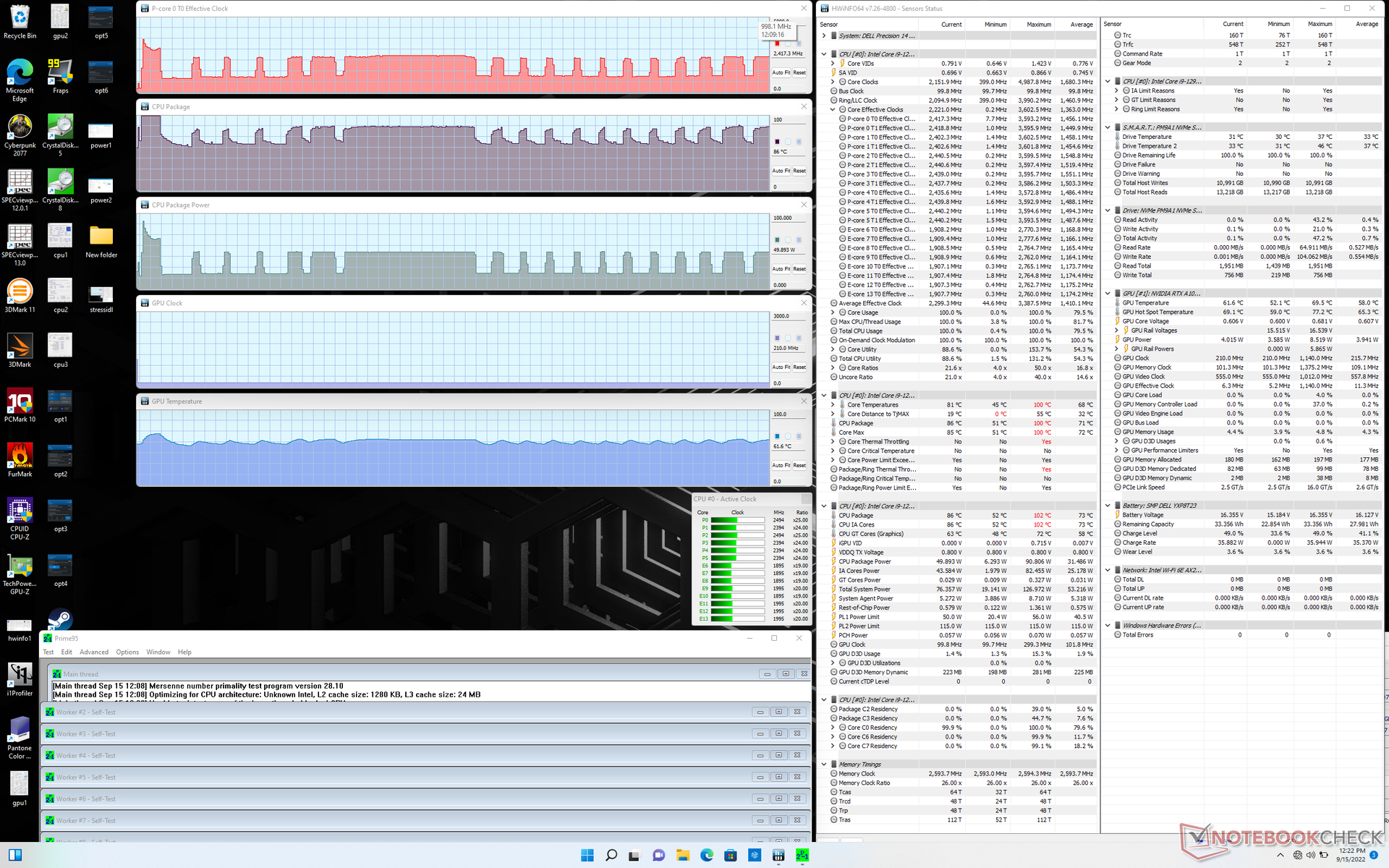Open PCMark 10 desktop icon
This screenshot has height=868, width=1389.
tap(20, 401)
